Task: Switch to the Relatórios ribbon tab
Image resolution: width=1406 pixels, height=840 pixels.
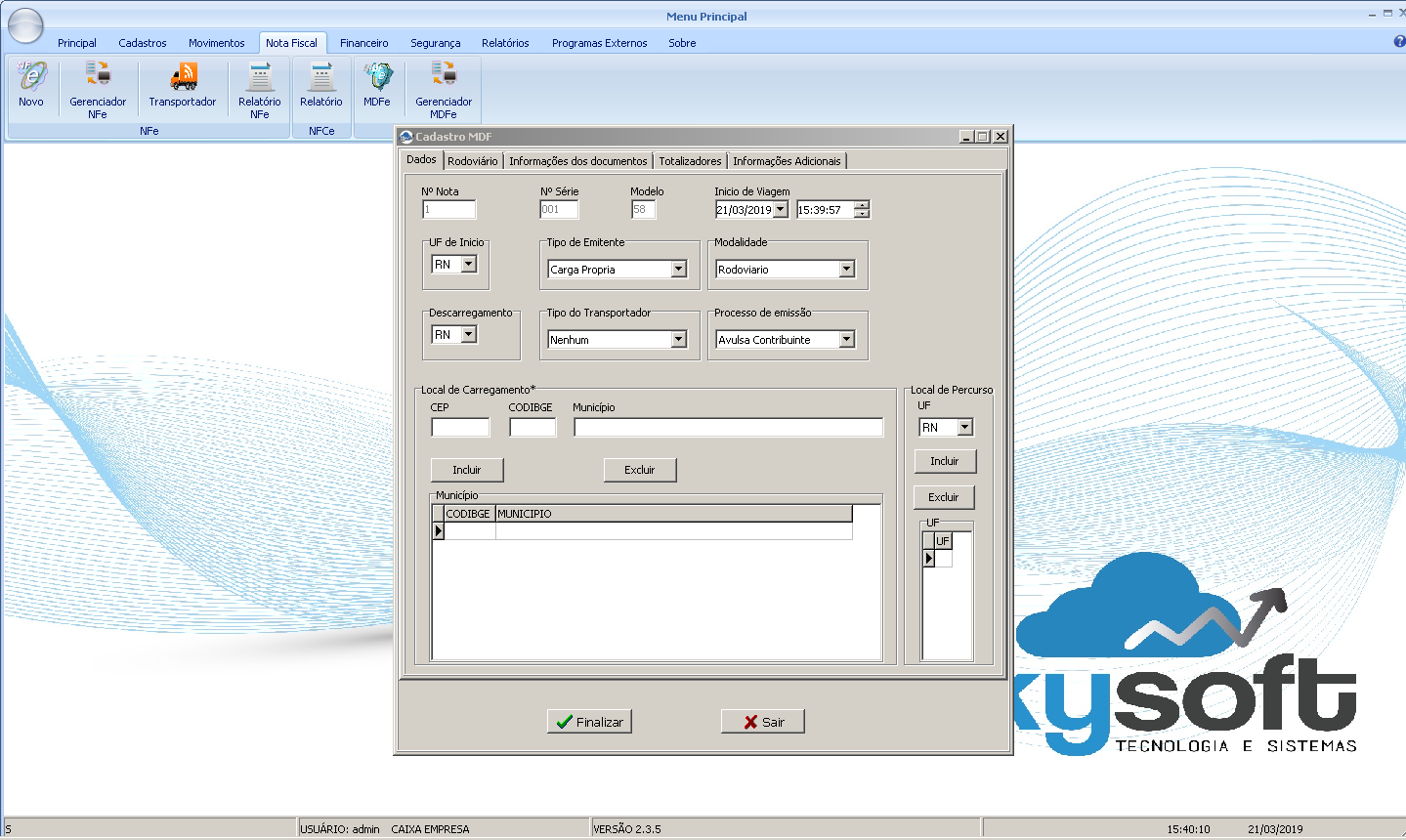Action: coord(505,43)
